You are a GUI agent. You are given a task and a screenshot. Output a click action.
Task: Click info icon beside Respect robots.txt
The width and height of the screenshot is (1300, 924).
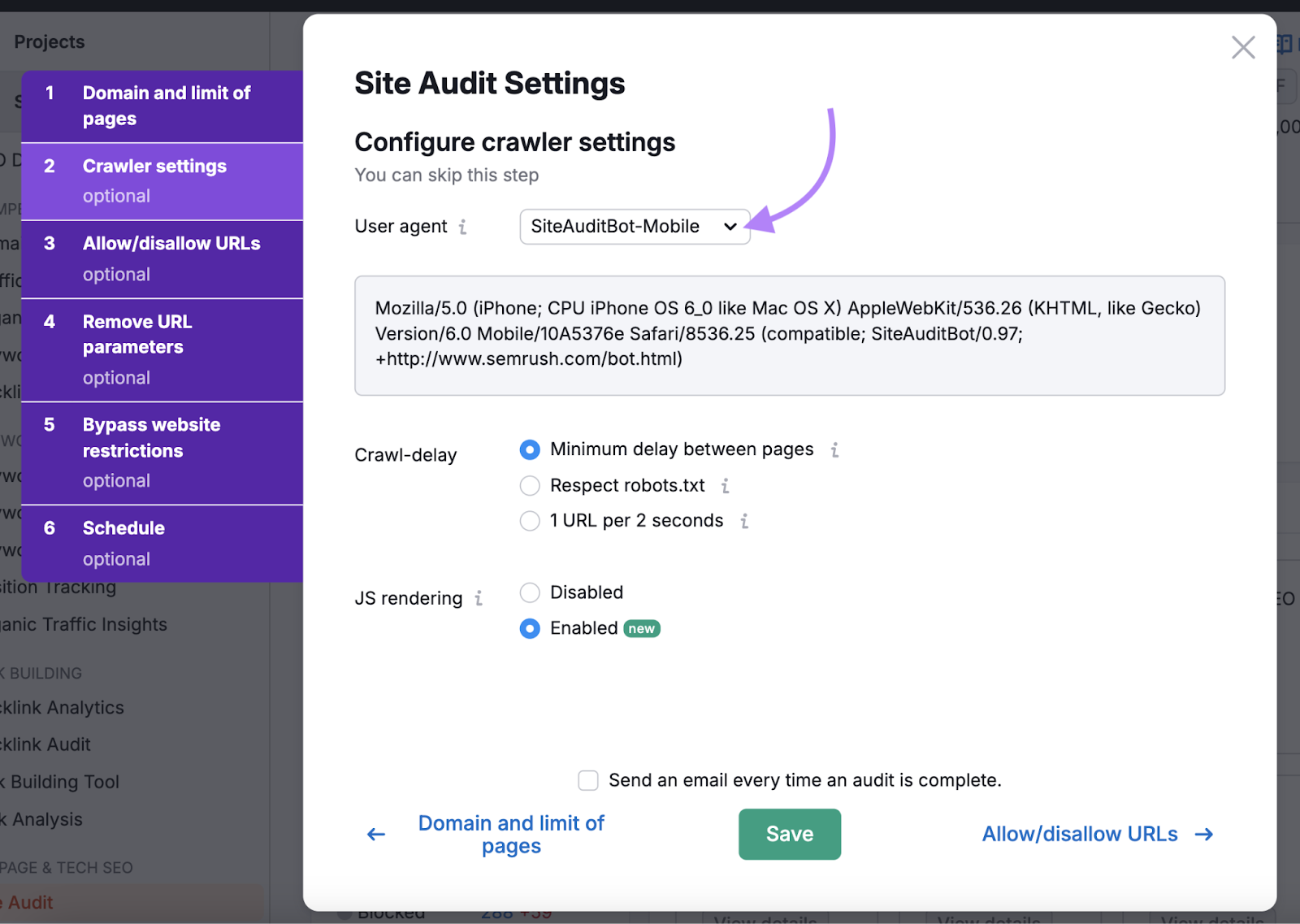725,486
